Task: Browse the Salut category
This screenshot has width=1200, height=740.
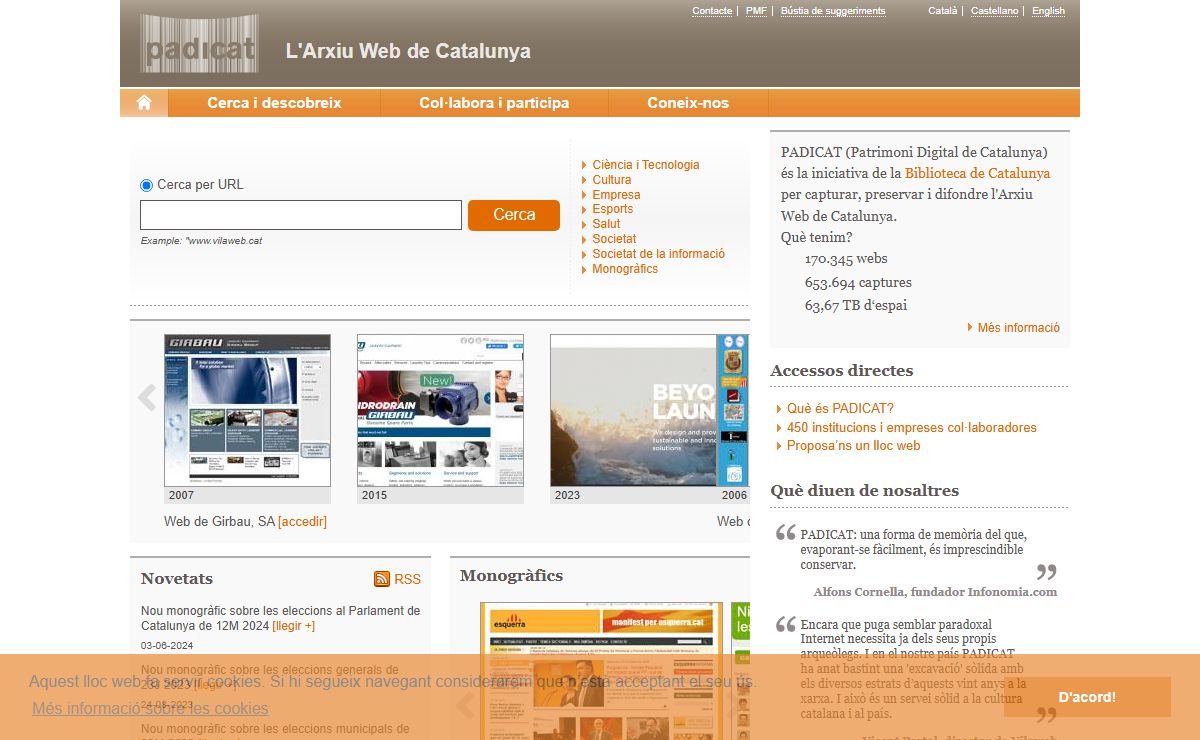Action: (x=606, y=224)
